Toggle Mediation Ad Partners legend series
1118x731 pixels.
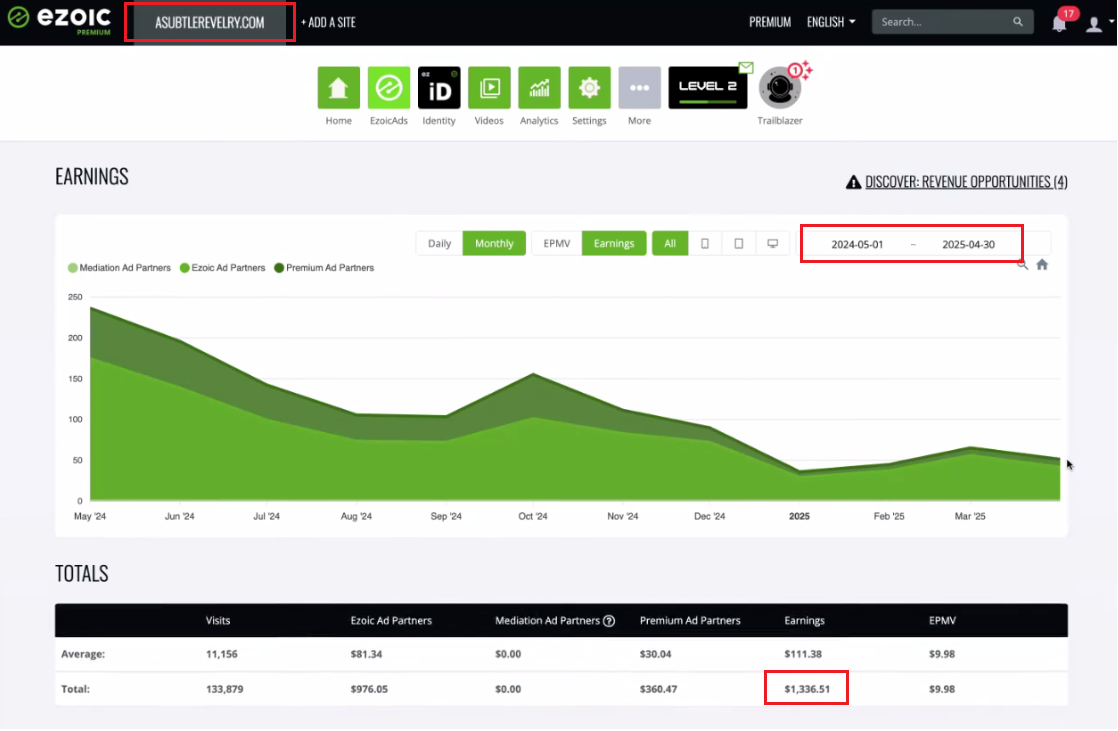pos(119,268)
